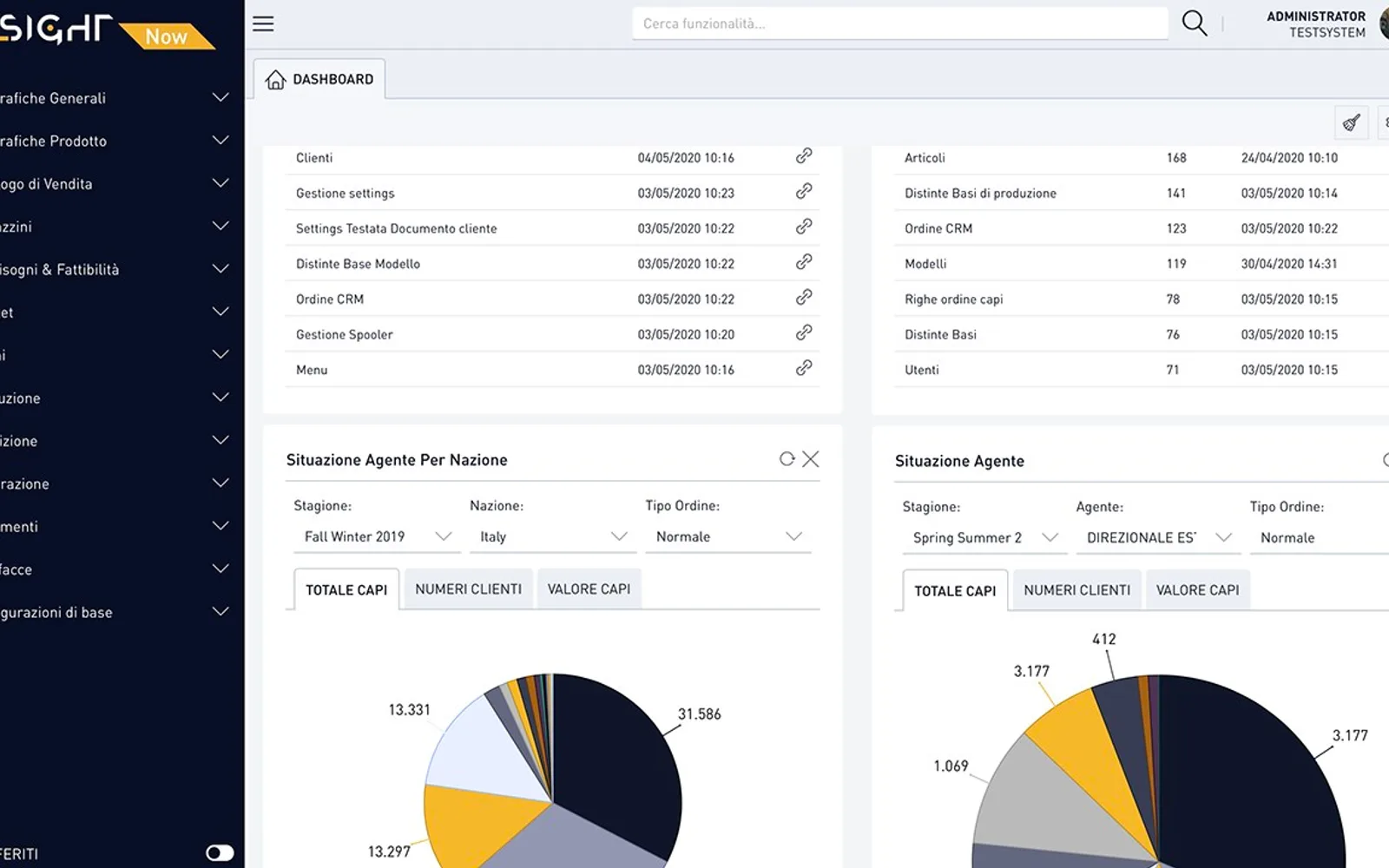
Task: Open link icon for Distinte Base Modello
Action: click(804, 262)
